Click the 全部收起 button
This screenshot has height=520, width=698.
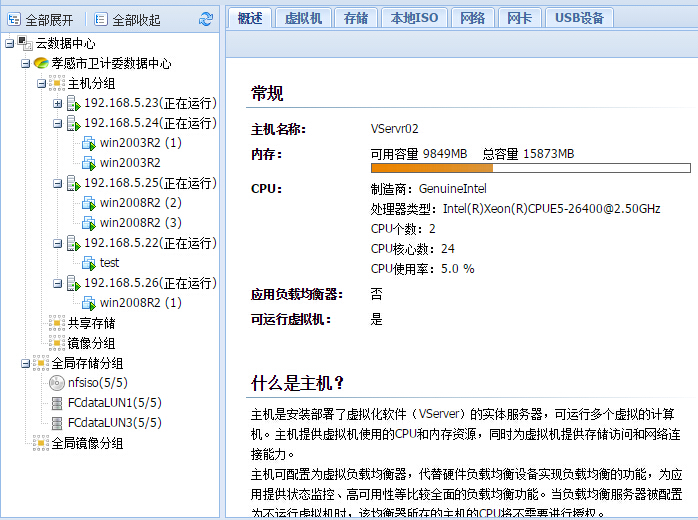pos(126,19)
